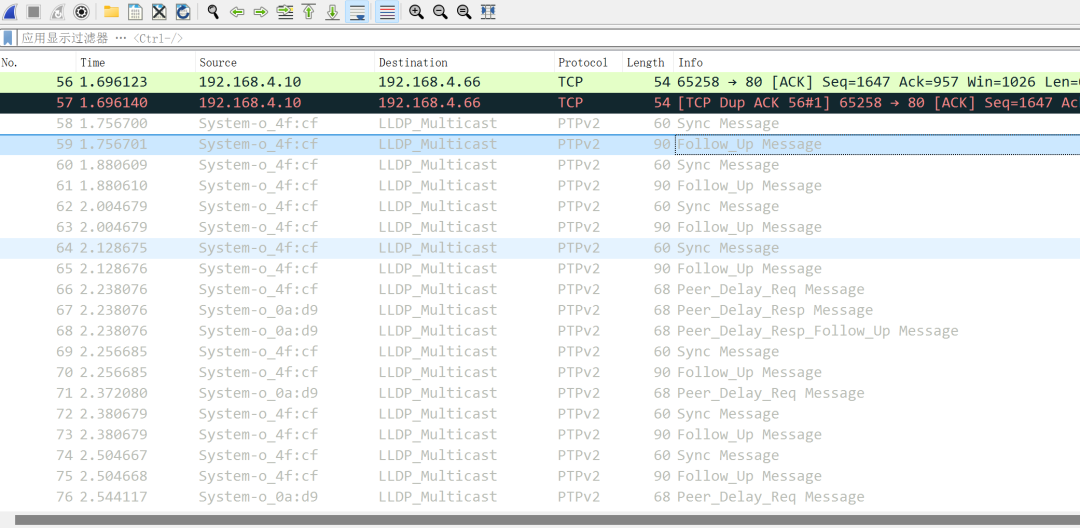Click the start capture shark fin icon

coord(10,12)
